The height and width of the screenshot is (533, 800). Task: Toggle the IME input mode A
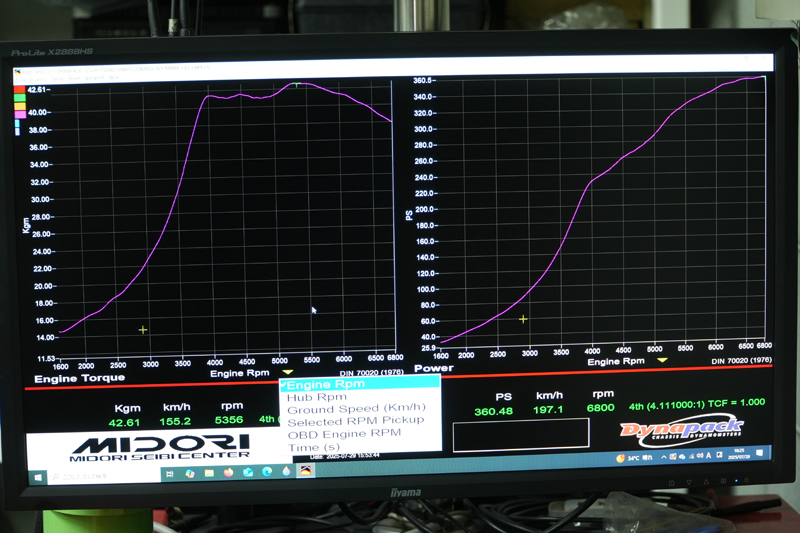click(709, 455)
